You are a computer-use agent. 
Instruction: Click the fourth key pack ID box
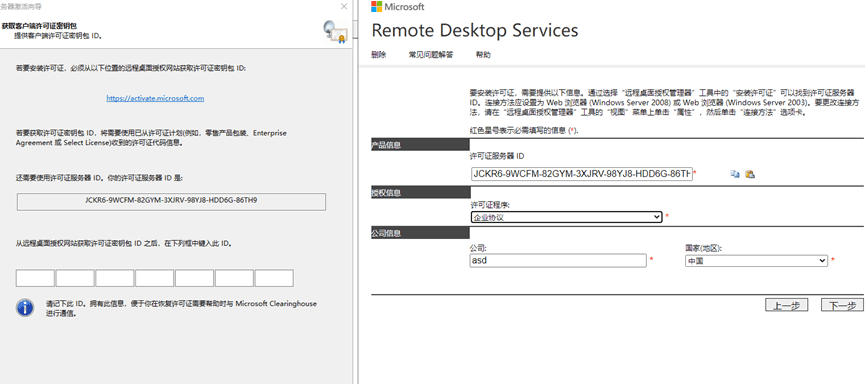click(154, 278)
